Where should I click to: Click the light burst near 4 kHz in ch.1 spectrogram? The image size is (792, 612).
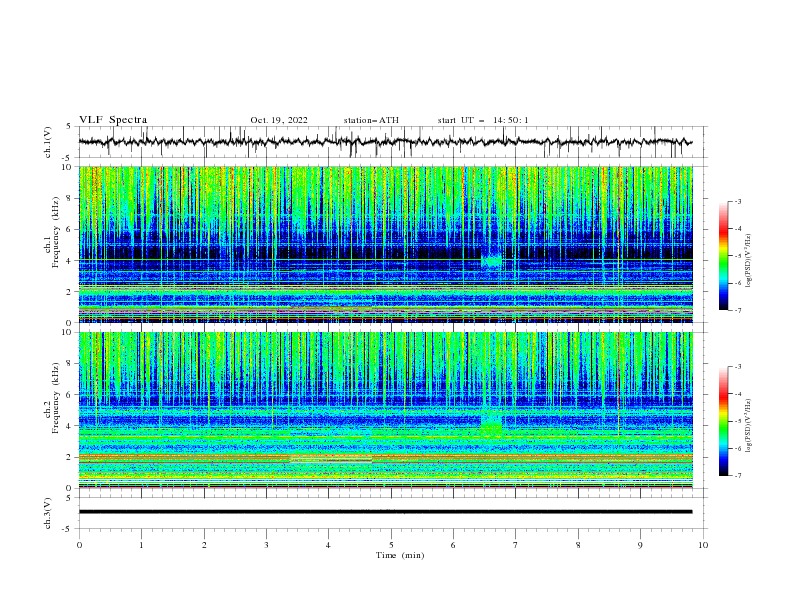tap(491, 261)
